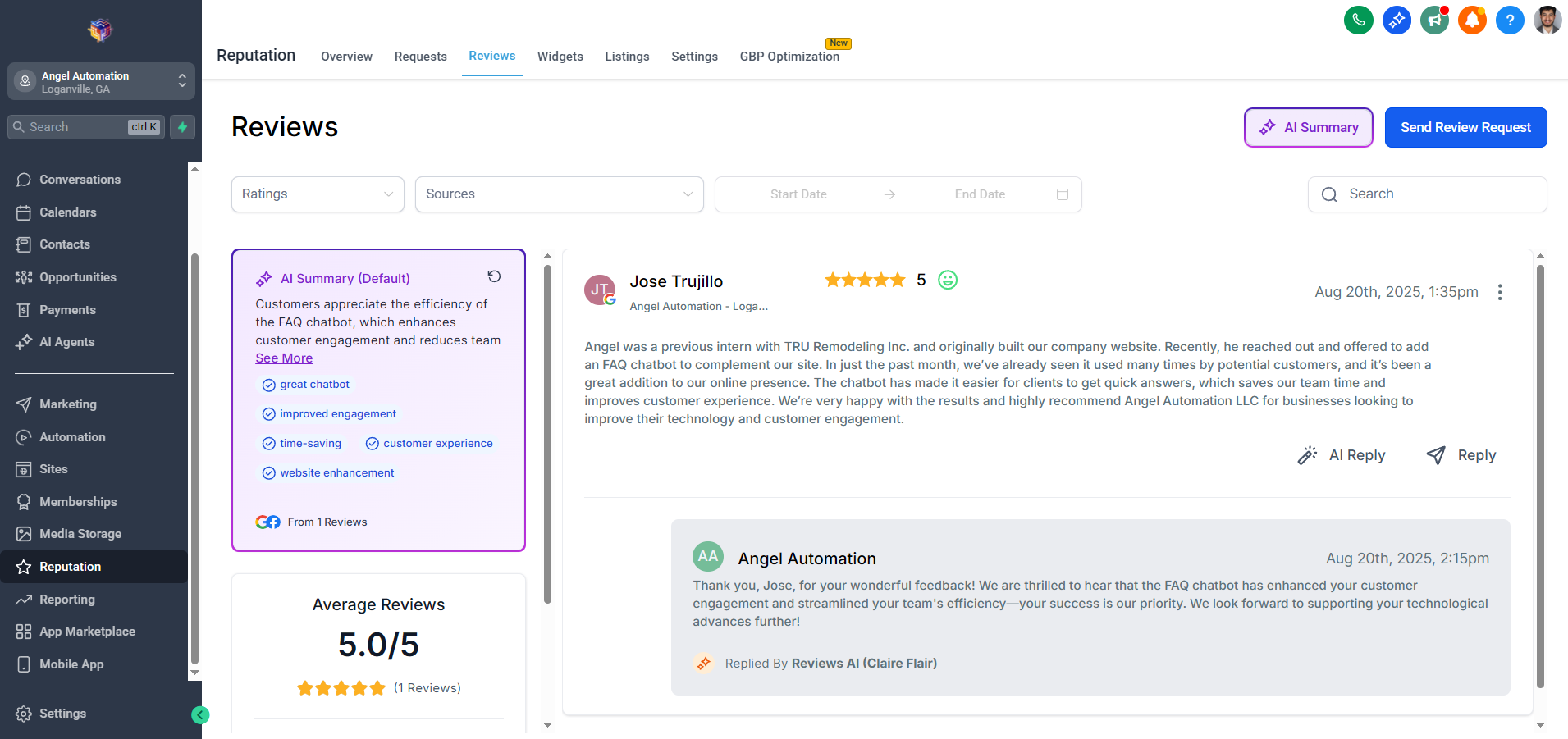
Task: Open help via the question mark icon
Action: pos(1510,20)
